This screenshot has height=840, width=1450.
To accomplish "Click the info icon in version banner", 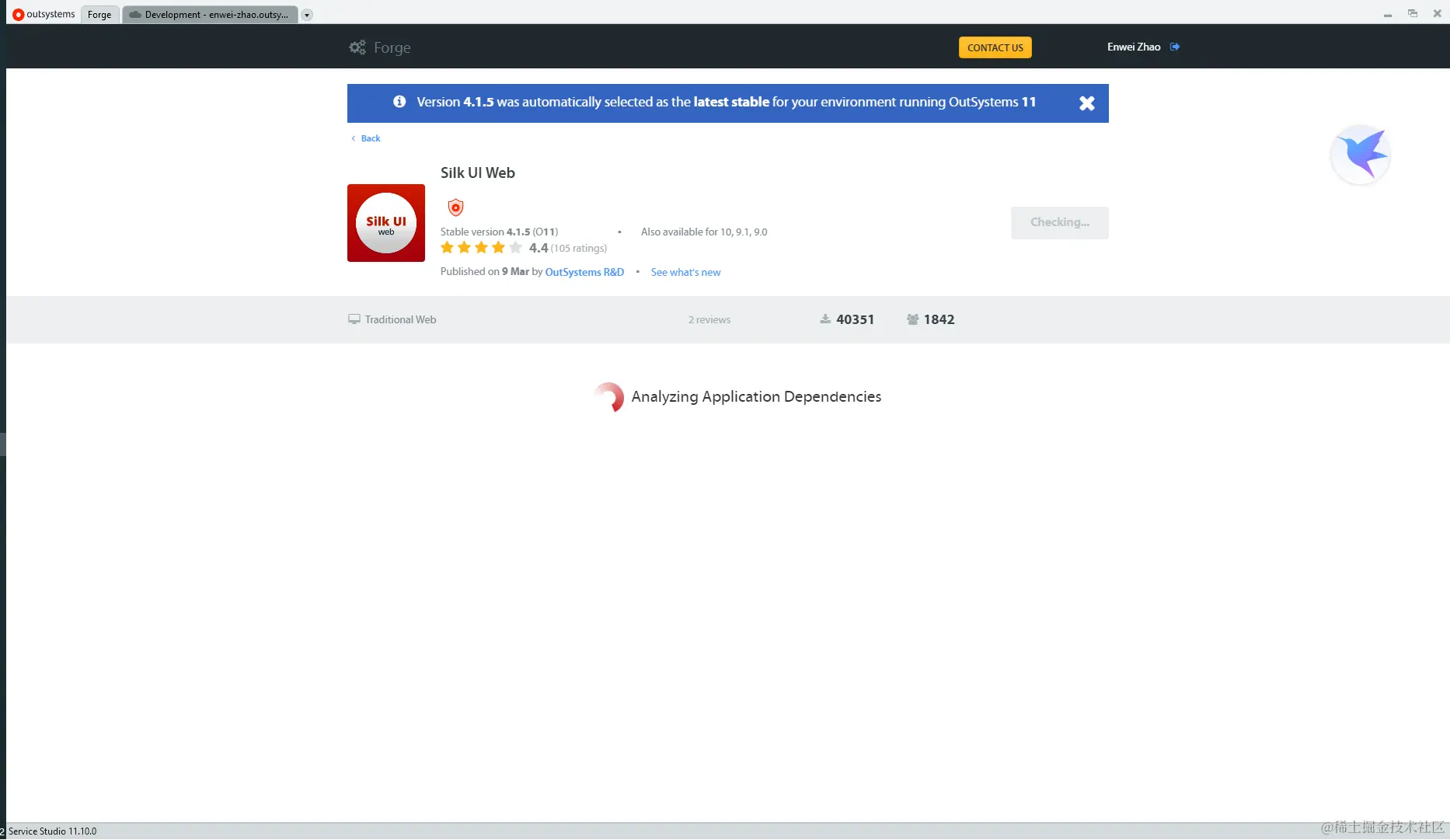I will (399, 102).
